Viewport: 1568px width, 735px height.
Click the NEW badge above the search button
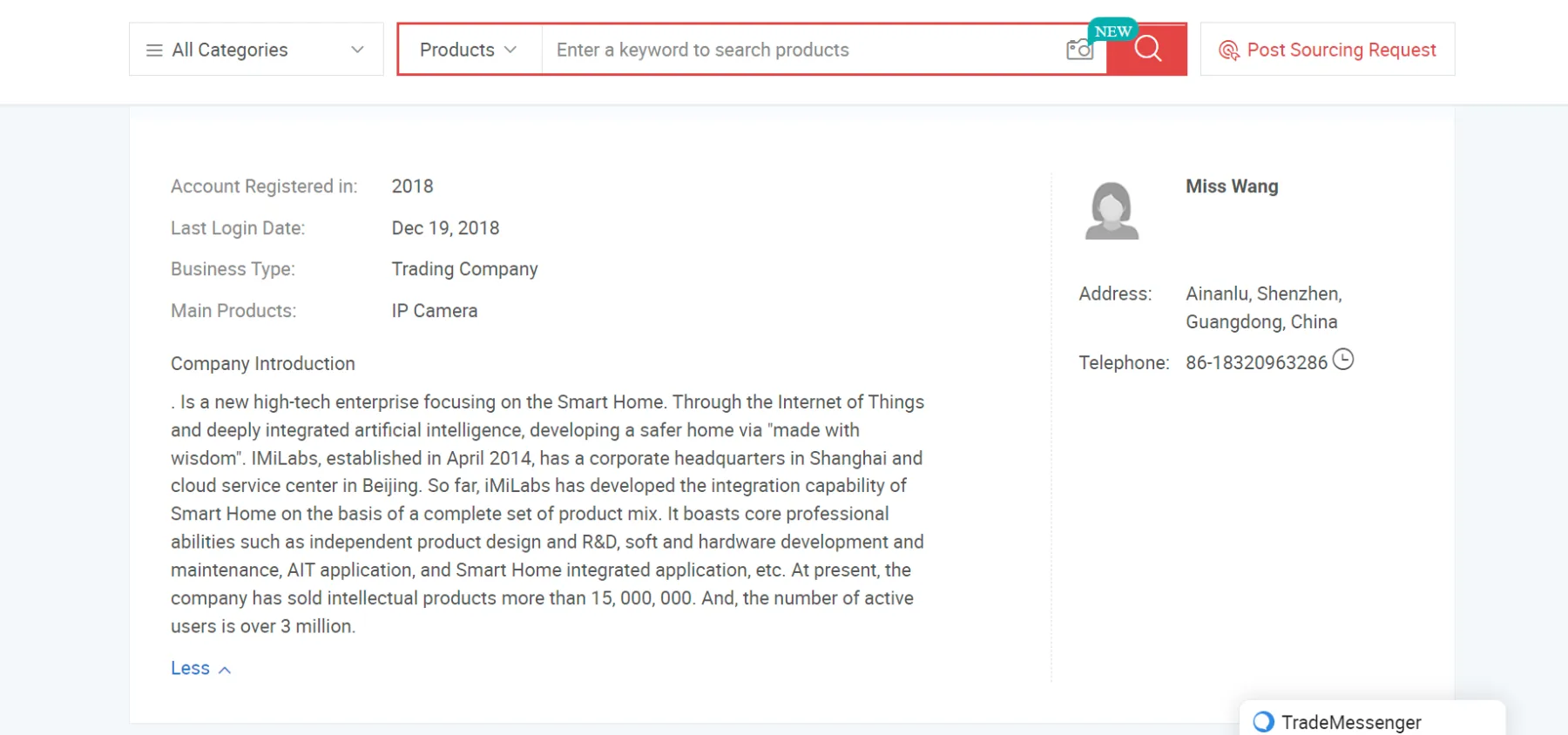point(1113,31)
